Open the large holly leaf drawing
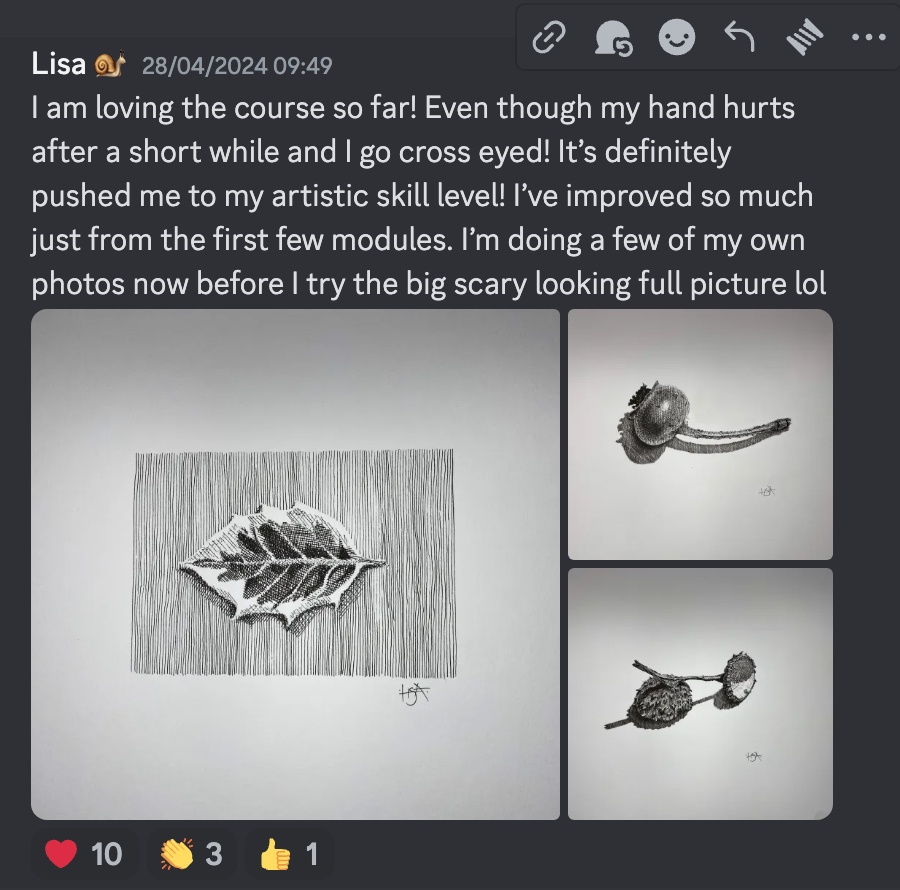Image resolution: width=900 pixels, height=890 pixels. 295,564
